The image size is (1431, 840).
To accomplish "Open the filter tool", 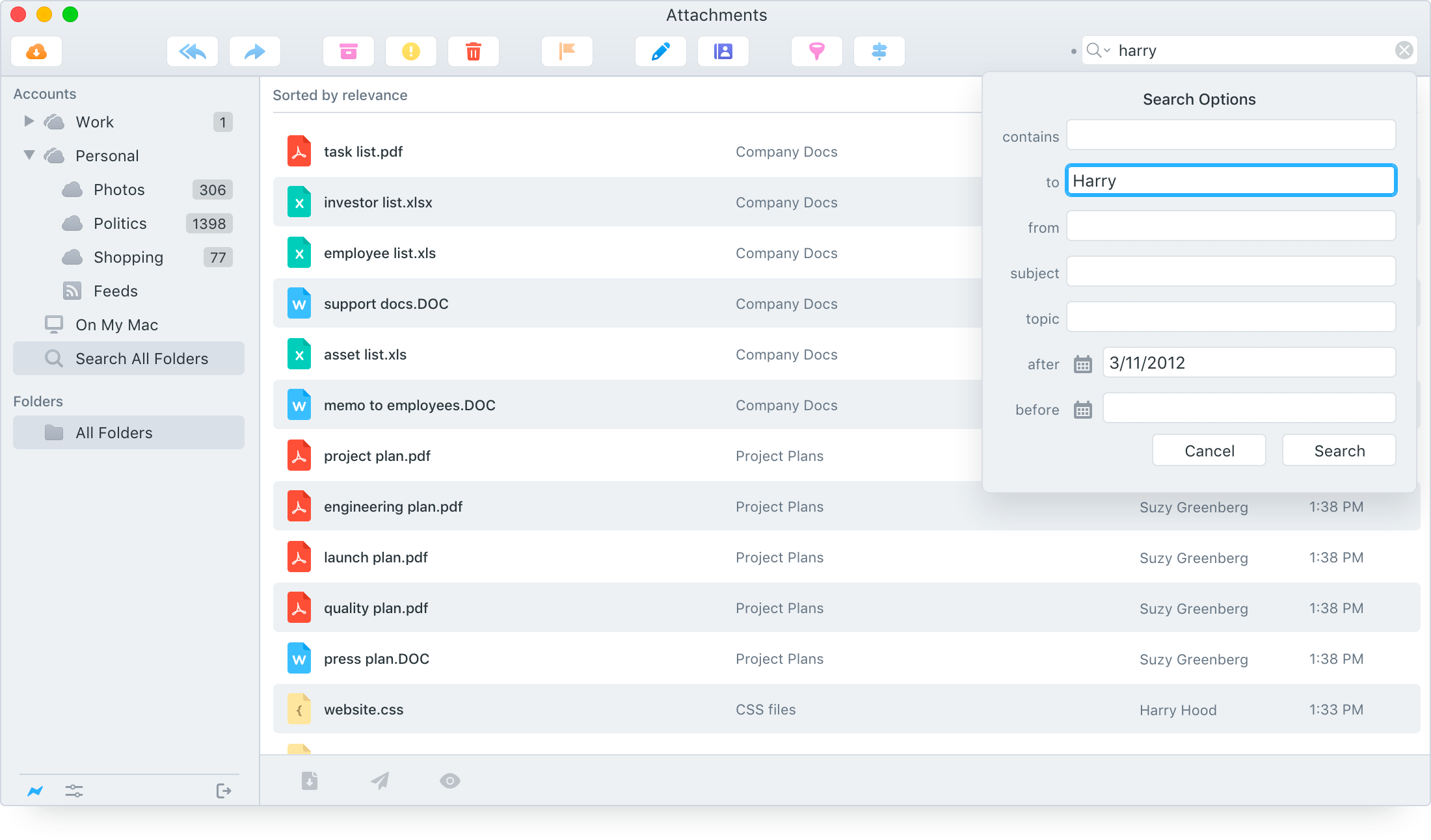I will coord(816,51).
